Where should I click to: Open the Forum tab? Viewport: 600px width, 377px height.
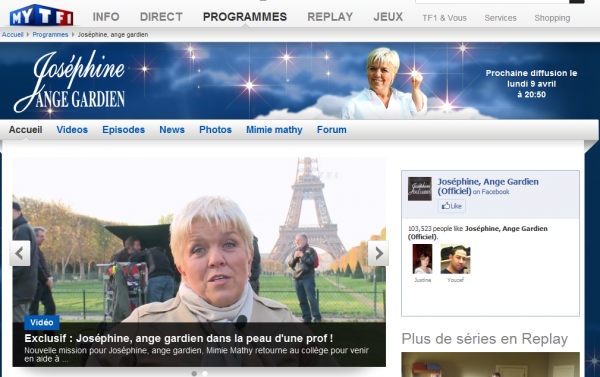tap(332, 130)
